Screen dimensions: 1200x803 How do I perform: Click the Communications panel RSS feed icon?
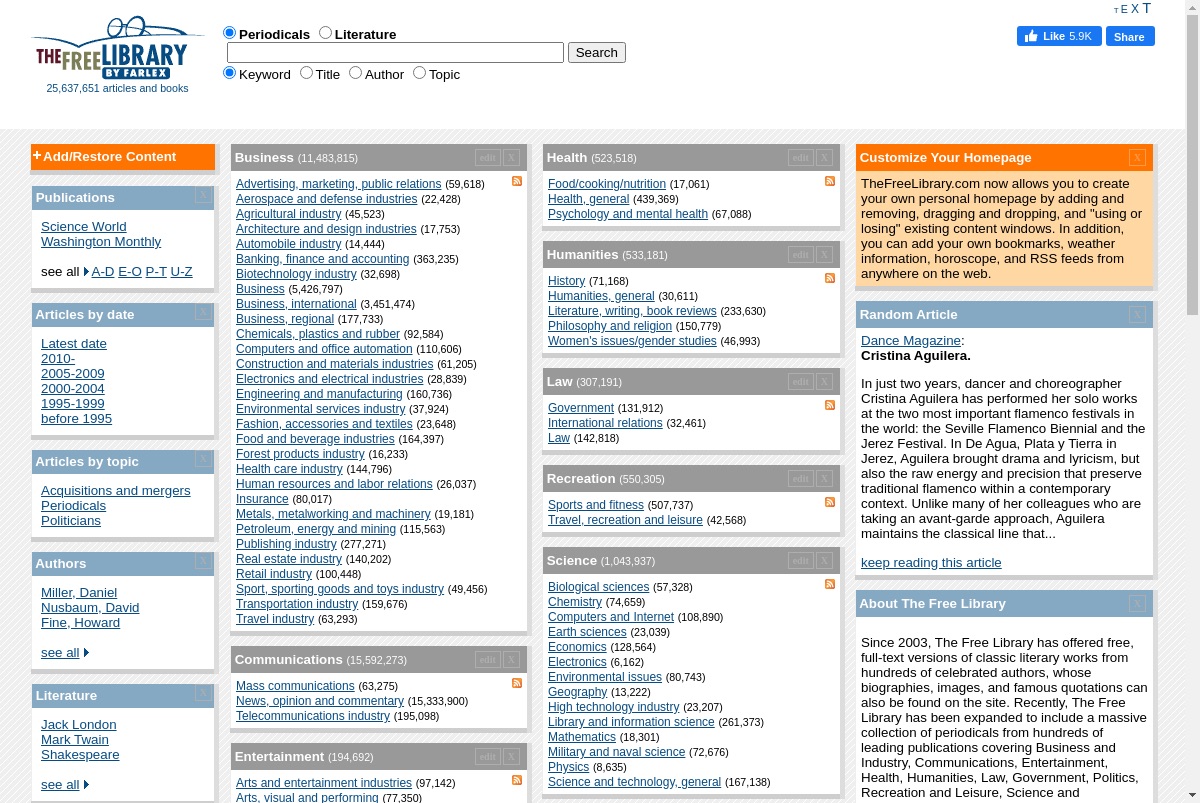click(517, 683)
